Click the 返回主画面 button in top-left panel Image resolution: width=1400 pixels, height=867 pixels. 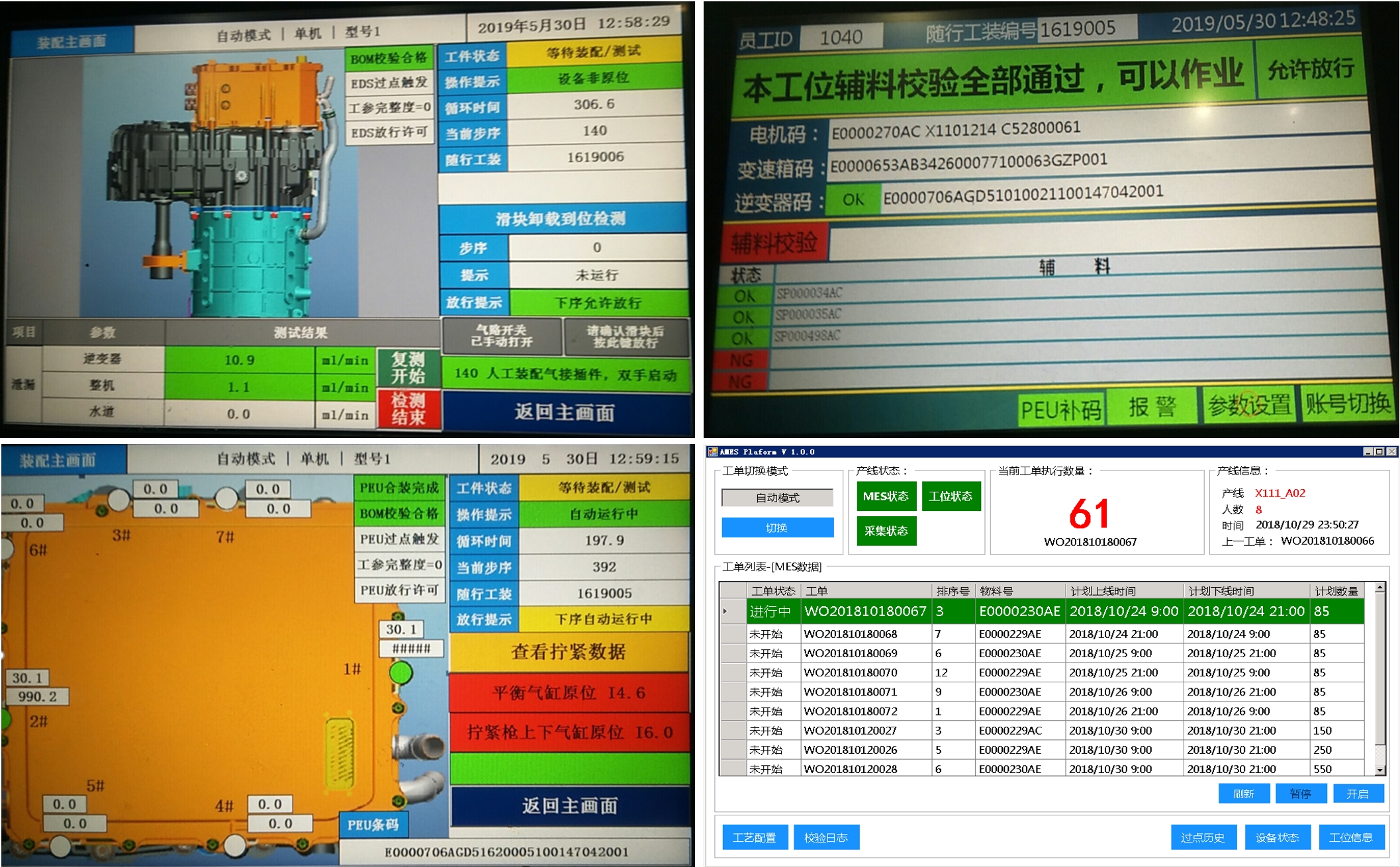click(x=566, y=412)
